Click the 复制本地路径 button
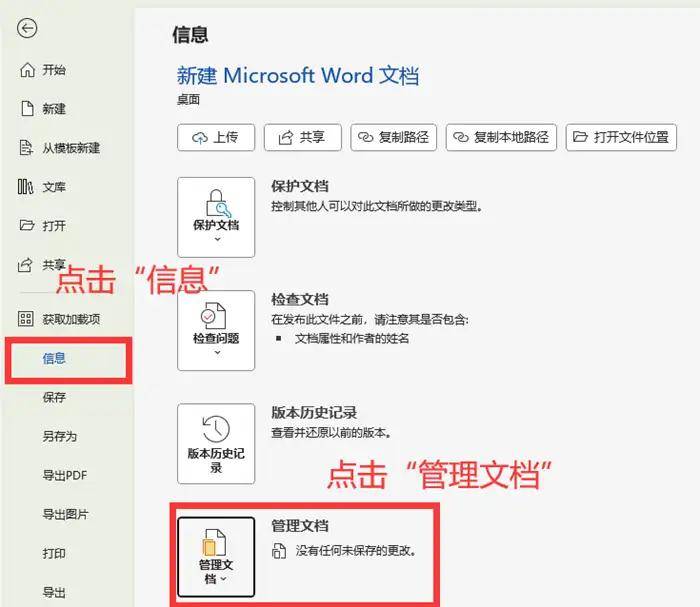 pos(501,137)
